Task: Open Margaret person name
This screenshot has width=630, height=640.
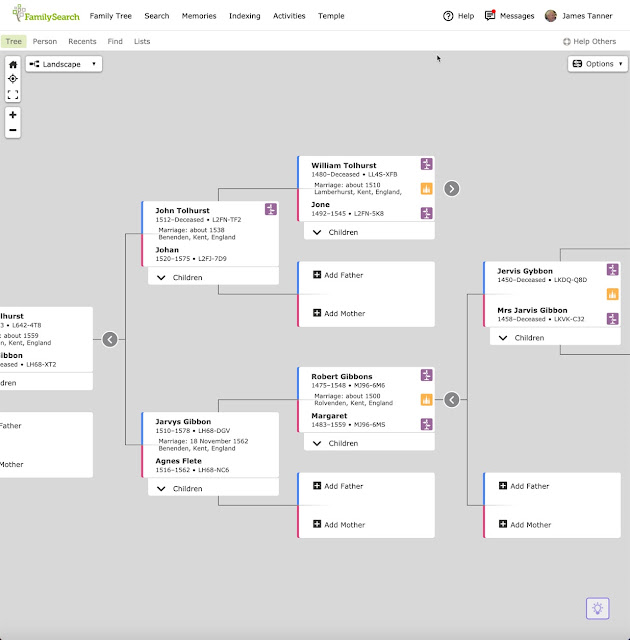Action: click(329, 416)
